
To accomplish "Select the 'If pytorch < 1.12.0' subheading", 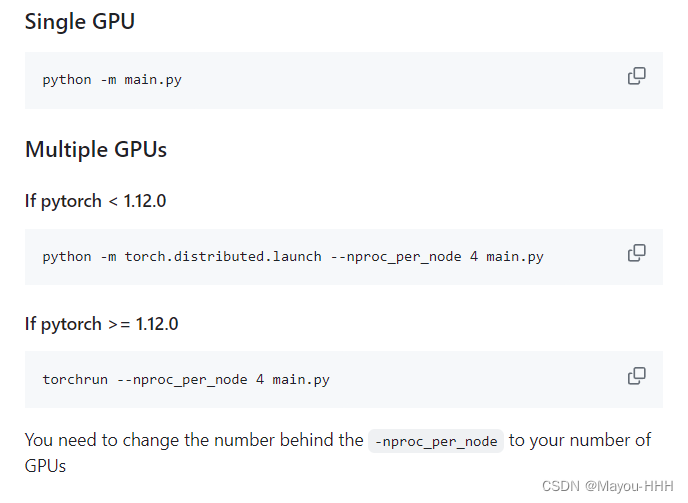I will [95, 201].
